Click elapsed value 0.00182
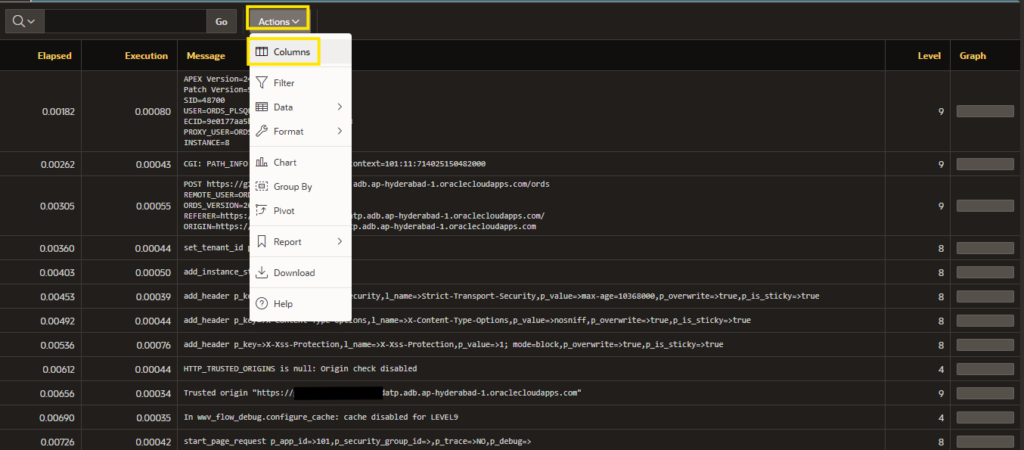Viewport: 1024px width, 450px height. (58, 112)
